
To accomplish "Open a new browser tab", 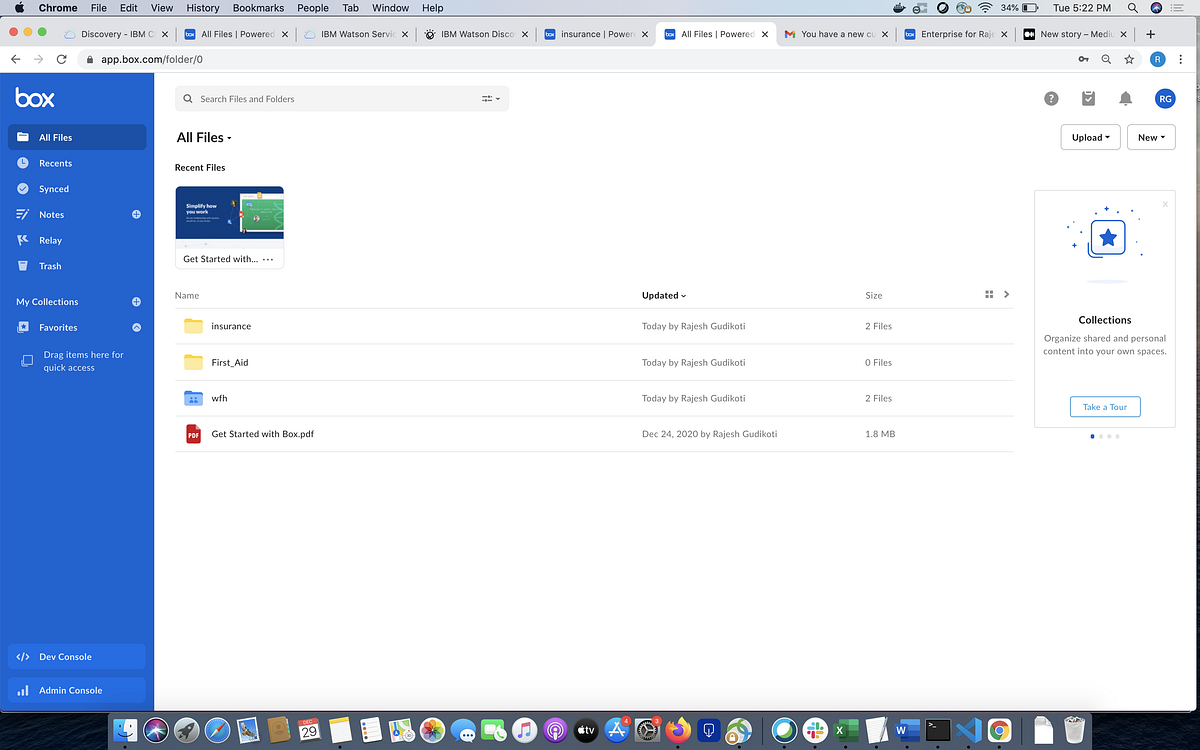I will pos(1151,34).
